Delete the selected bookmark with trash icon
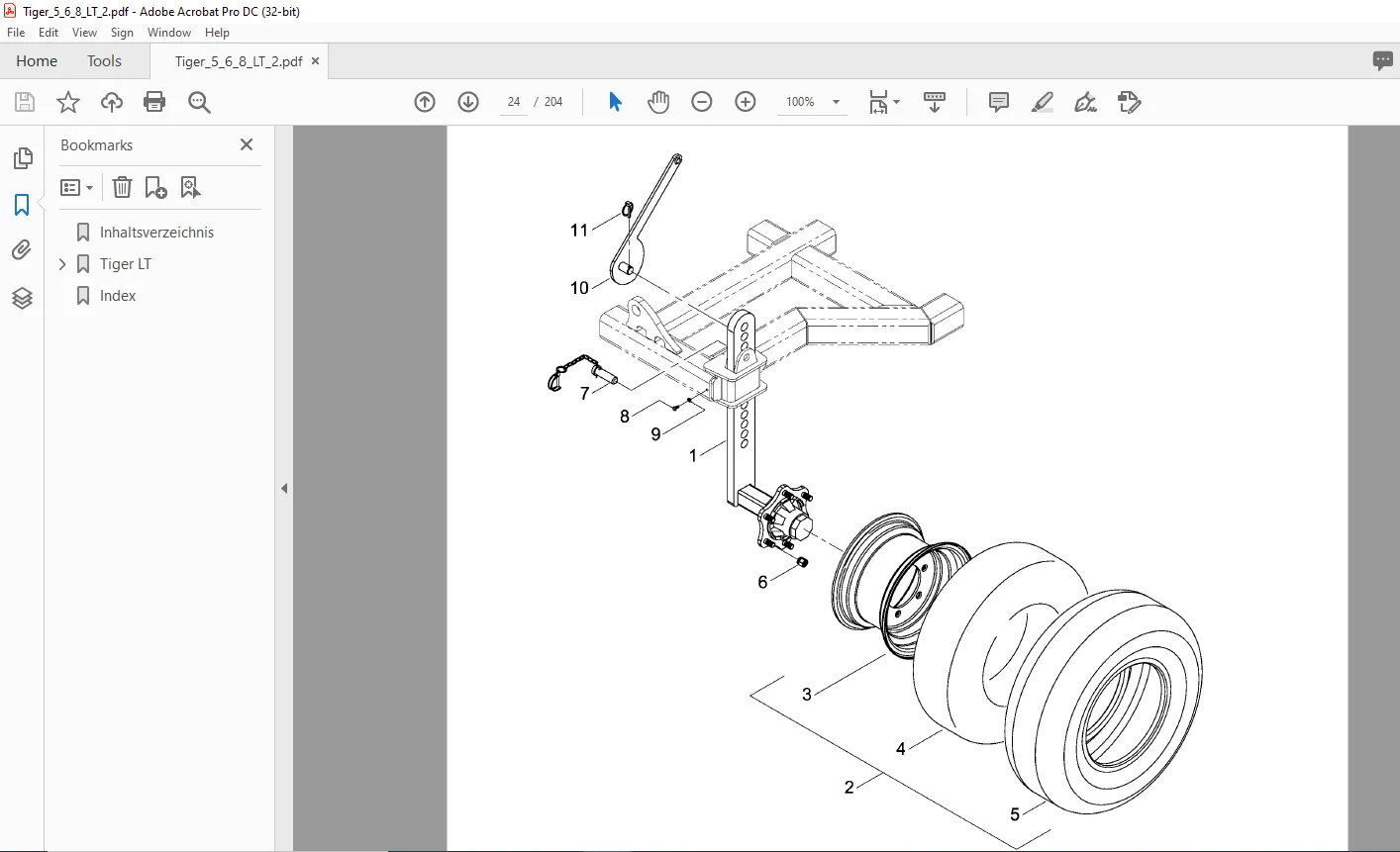 pyautogui.click(x=122, y=187)
